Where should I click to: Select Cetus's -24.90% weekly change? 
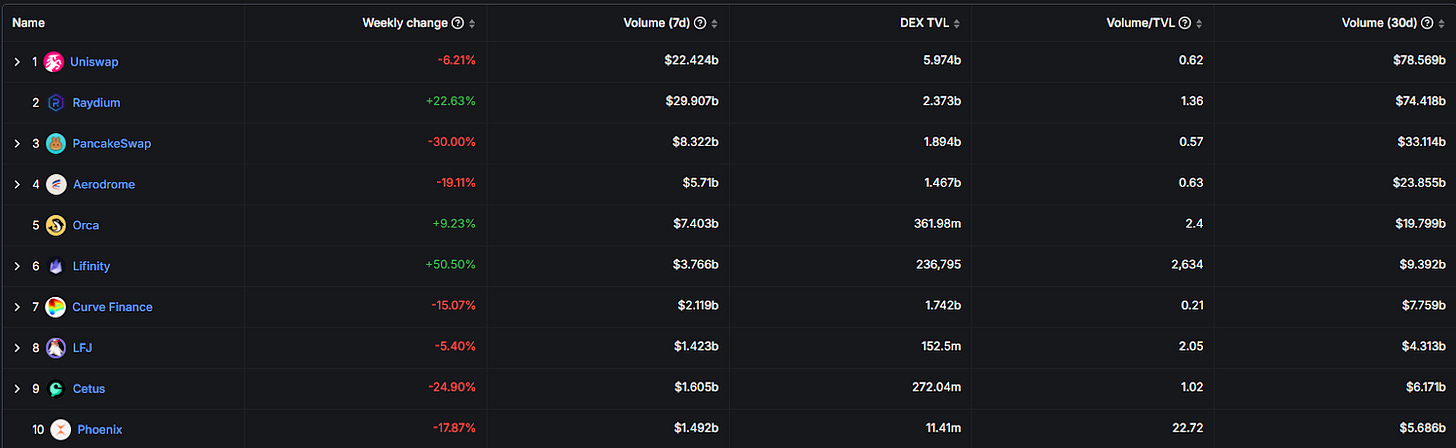(x=453, y=389)
